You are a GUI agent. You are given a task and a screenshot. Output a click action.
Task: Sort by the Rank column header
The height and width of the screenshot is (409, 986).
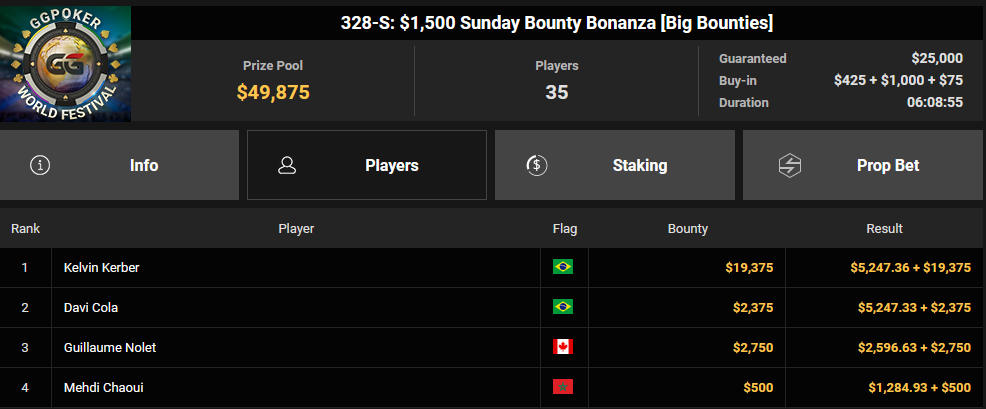tap(25, 228)
